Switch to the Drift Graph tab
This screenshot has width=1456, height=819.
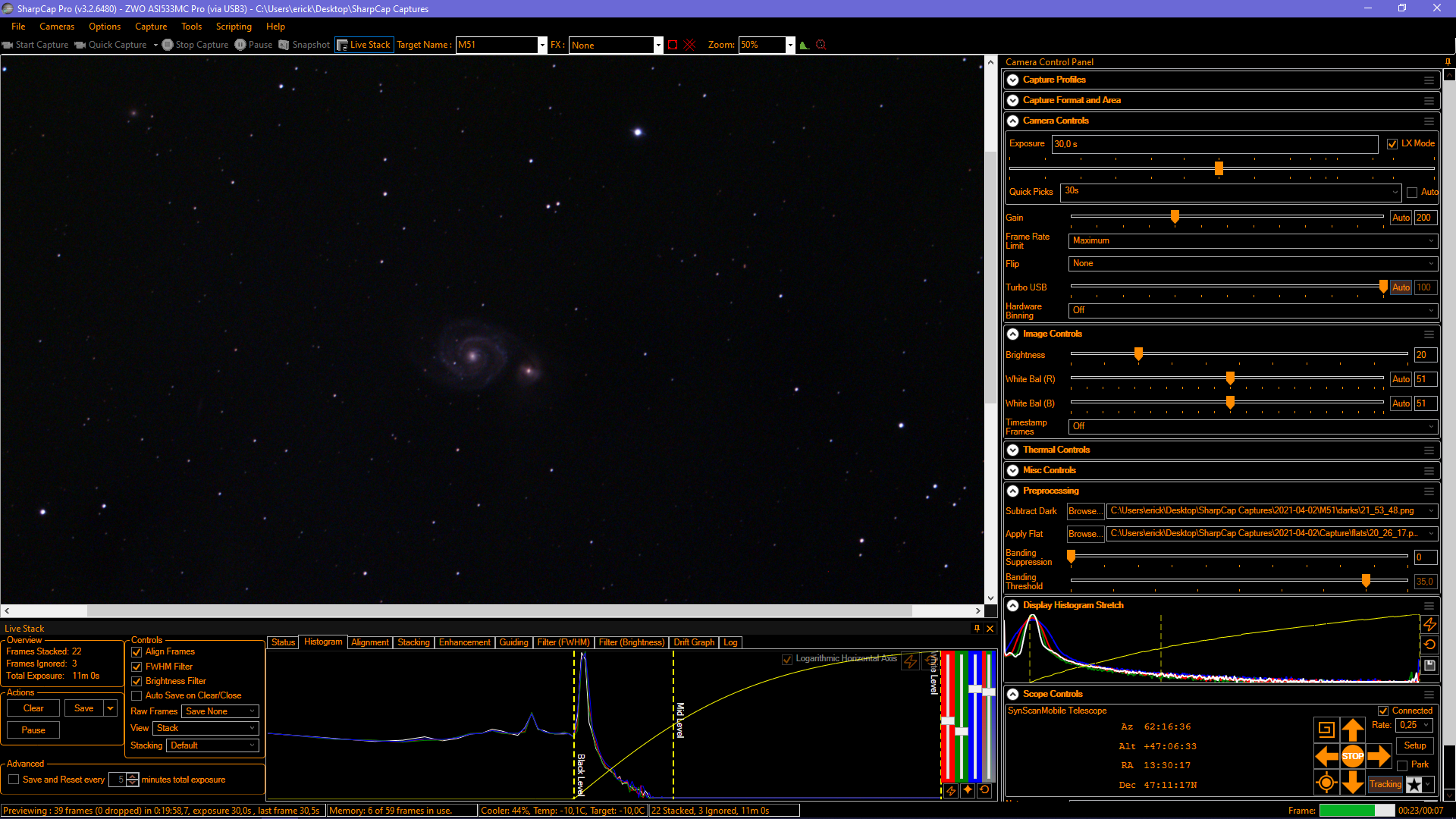point(694,642)
